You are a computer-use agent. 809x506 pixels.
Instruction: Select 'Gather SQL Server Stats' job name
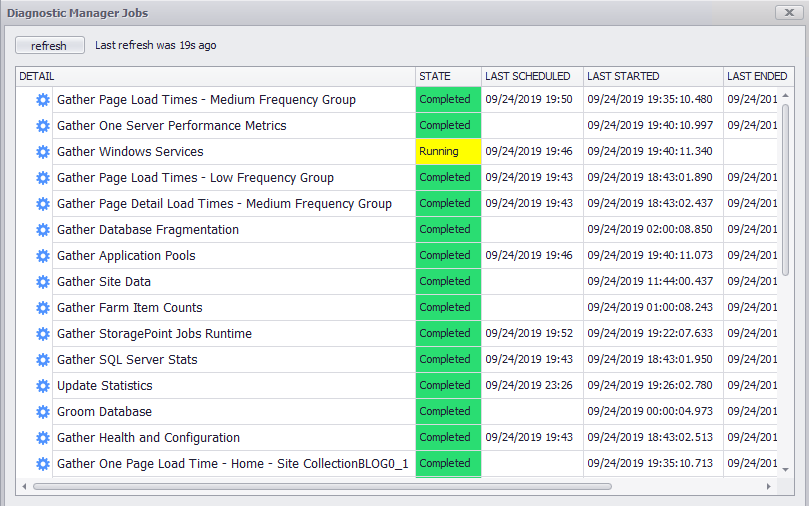(x=127, y=360)
